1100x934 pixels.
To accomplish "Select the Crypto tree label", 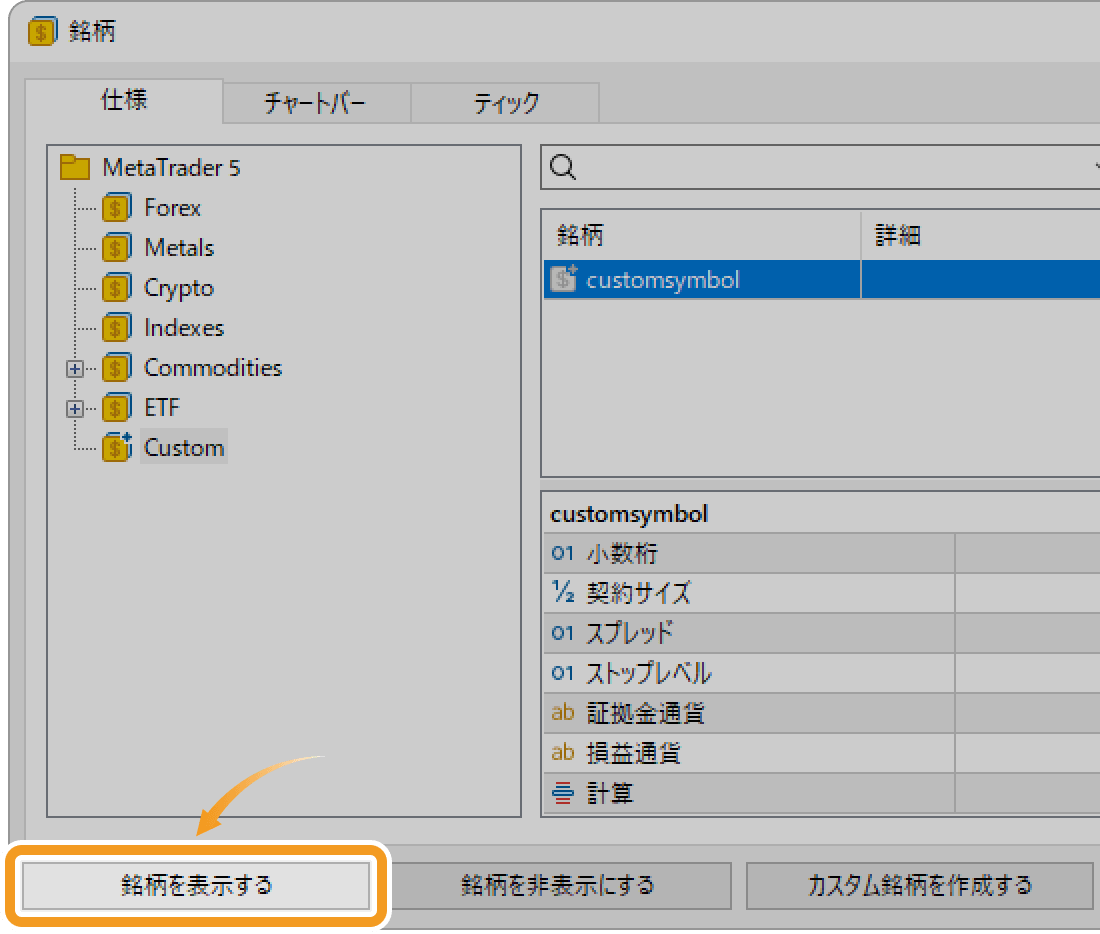I will coord(178,288).
